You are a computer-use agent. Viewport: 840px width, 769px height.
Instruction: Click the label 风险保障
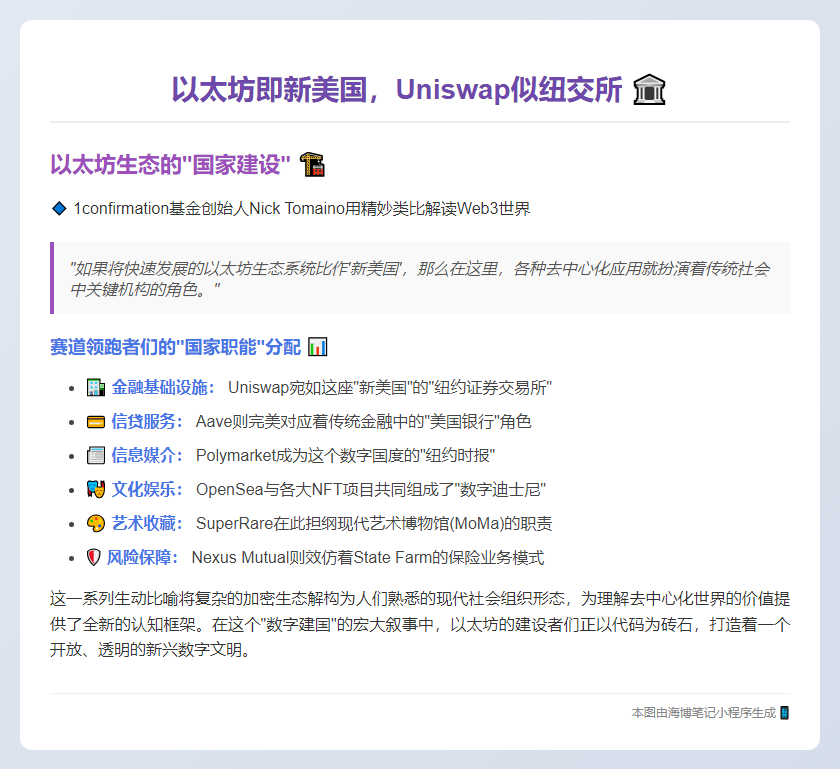[x=142, y=557]
